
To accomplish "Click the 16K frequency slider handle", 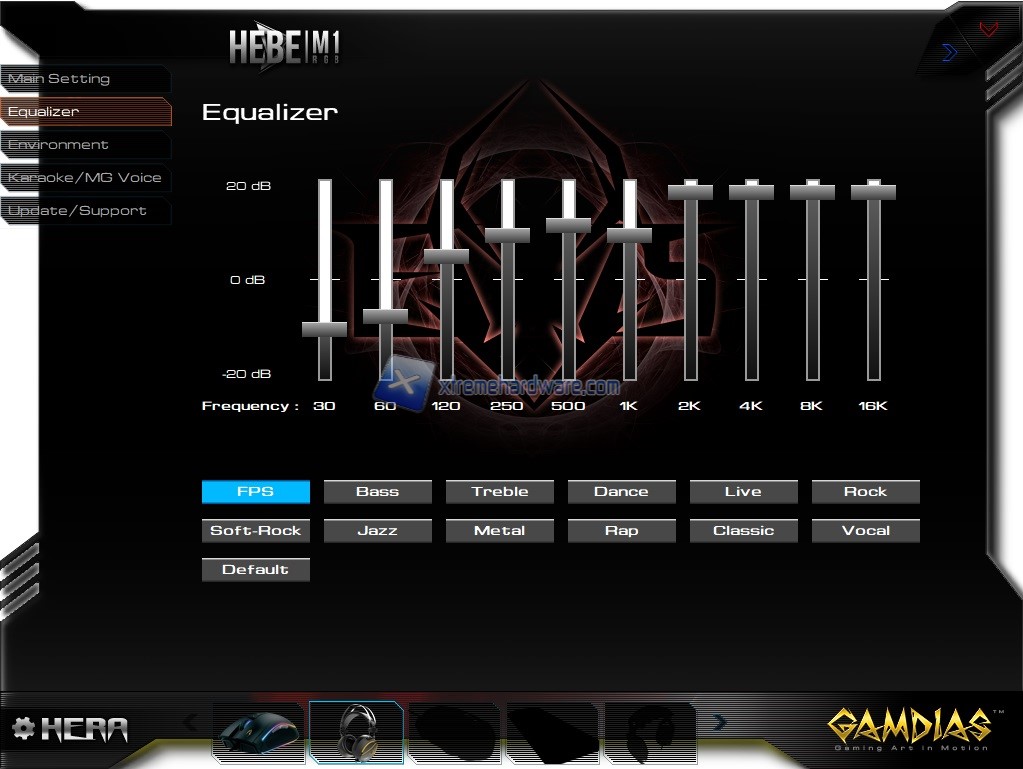I will point(873,192).
